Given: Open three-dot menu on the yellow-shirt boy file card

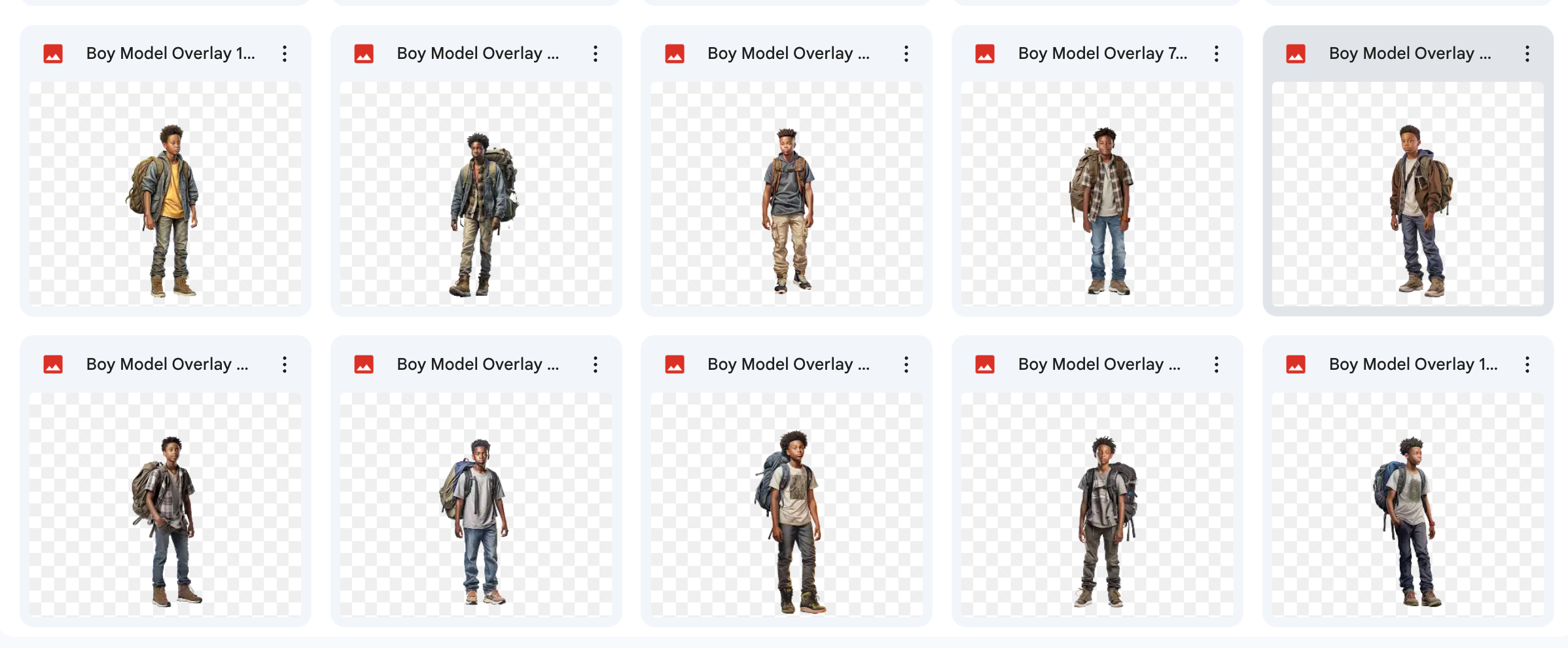Looking at the screenshot, I should tap(284, 54).
